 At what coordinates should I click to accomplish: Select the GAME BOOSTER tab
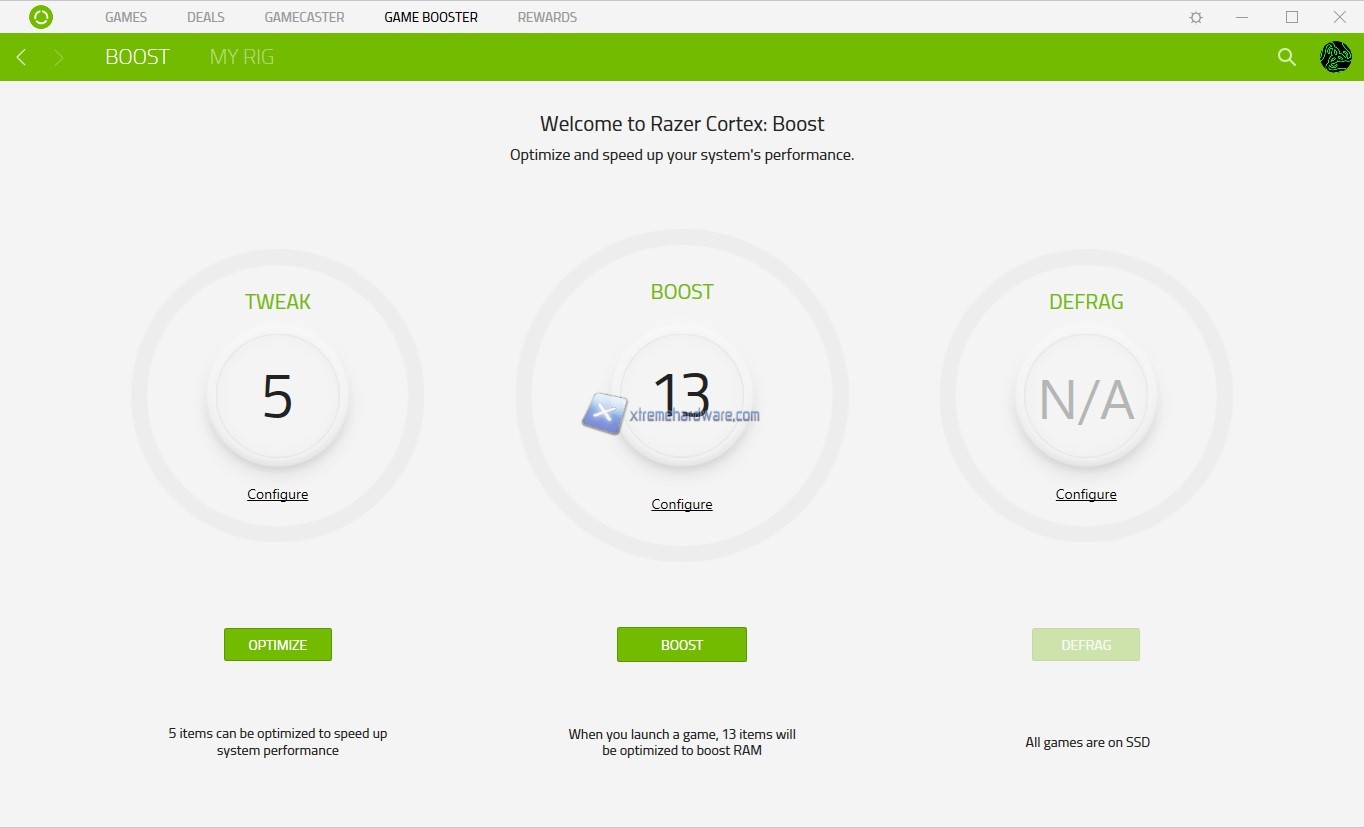click(431, 17)
